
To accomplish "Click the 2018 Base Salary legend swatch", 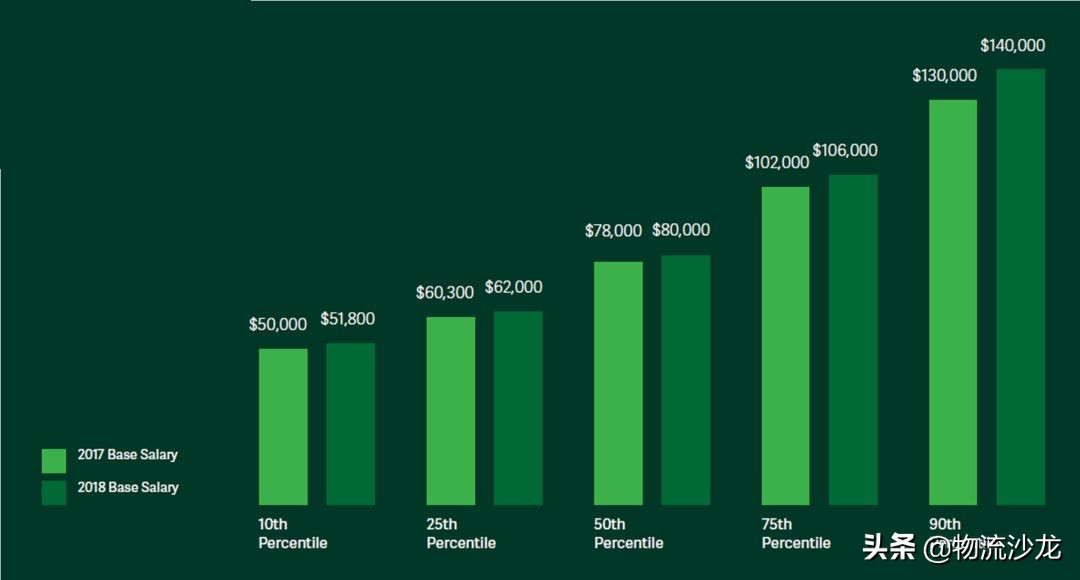I will [x=54, y=492].
